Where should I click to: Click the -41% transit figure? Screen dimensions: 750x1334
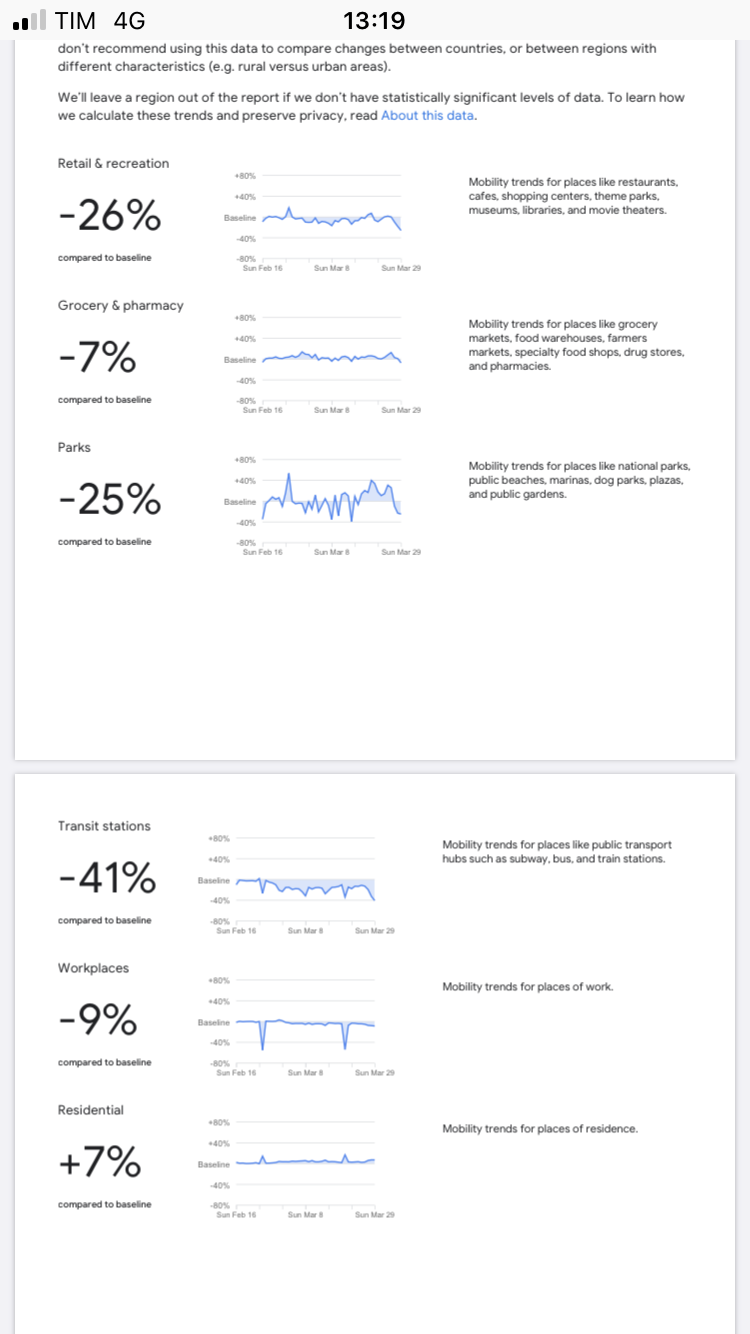coord(107,878)
